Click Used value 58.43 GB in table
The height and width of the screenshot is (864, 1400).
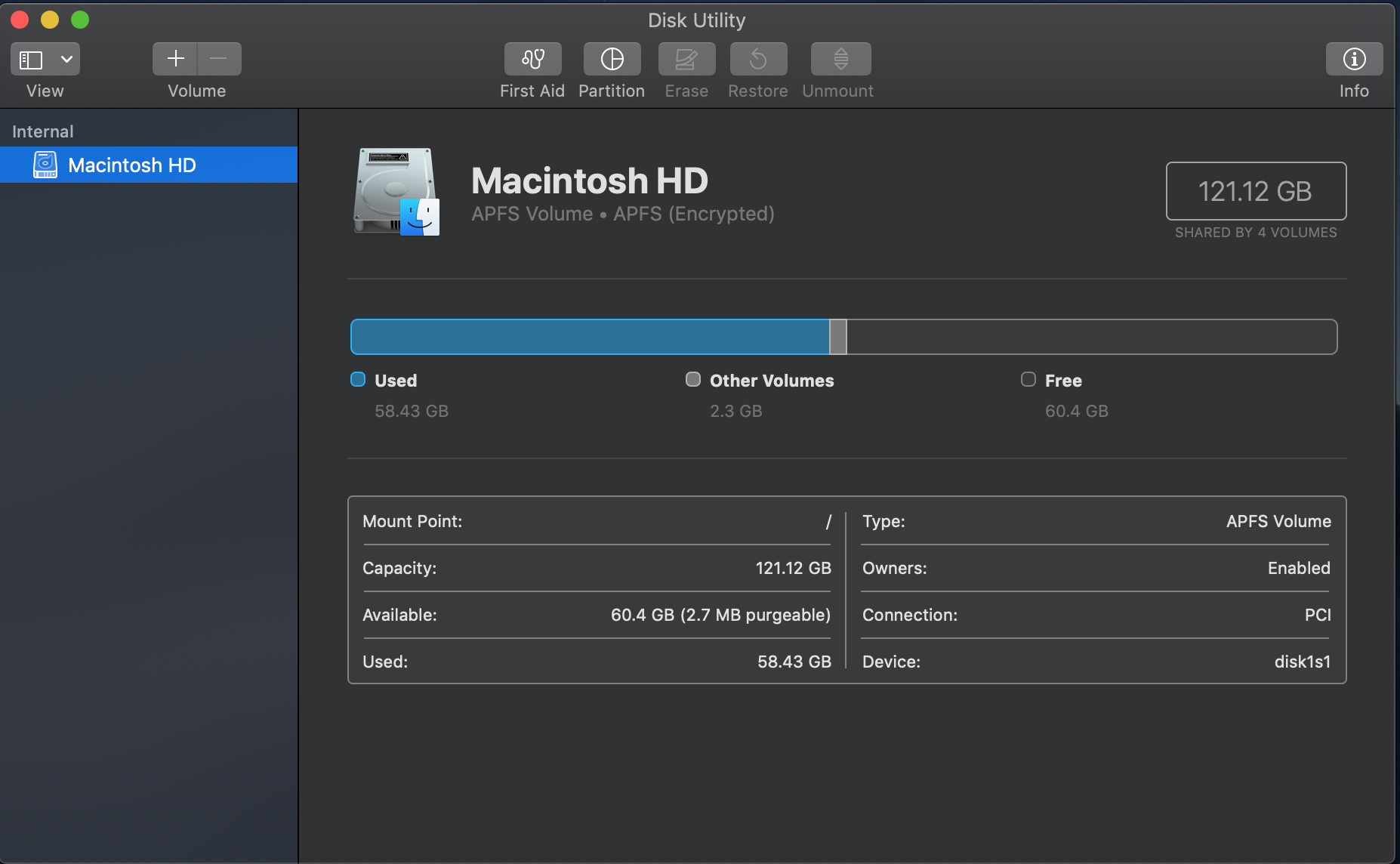pos(794,662)
